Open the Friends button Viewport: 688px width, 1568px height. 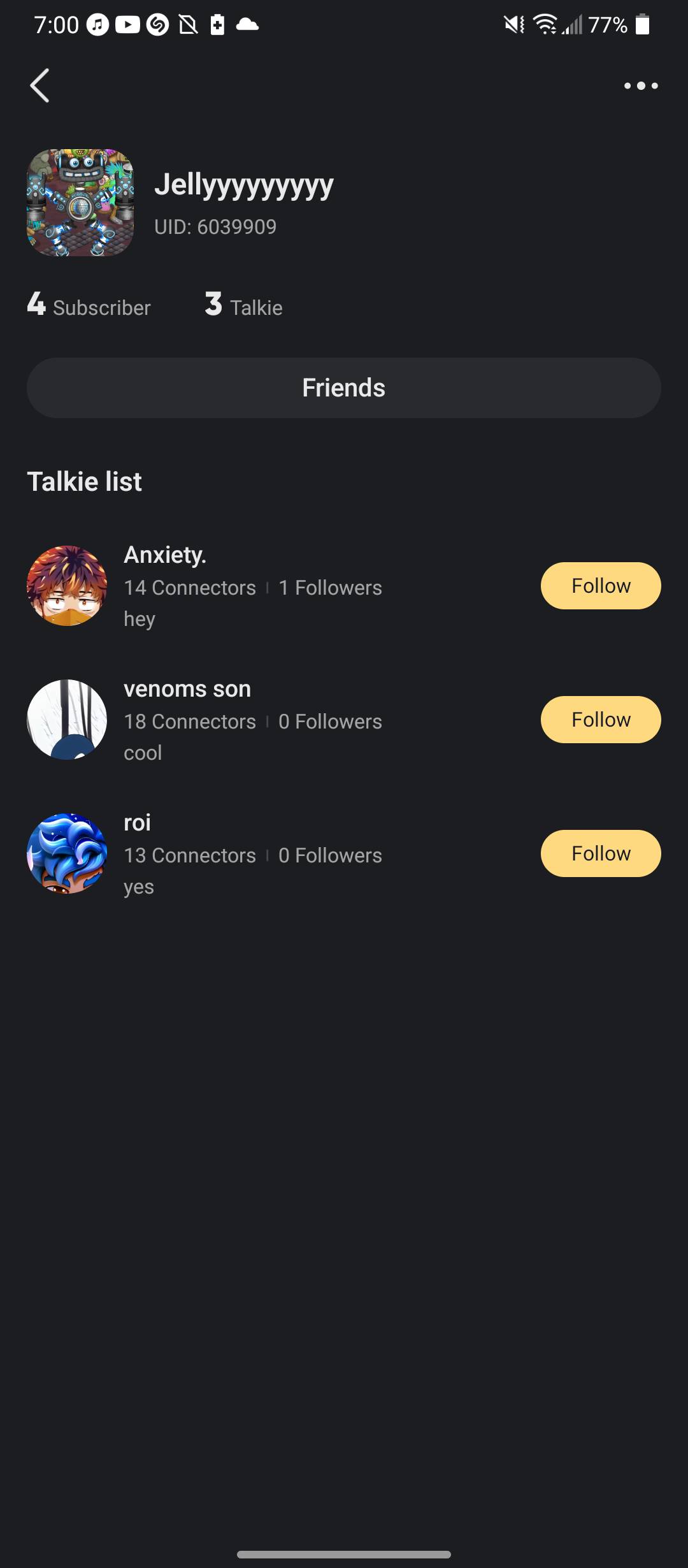click(344, 388)
